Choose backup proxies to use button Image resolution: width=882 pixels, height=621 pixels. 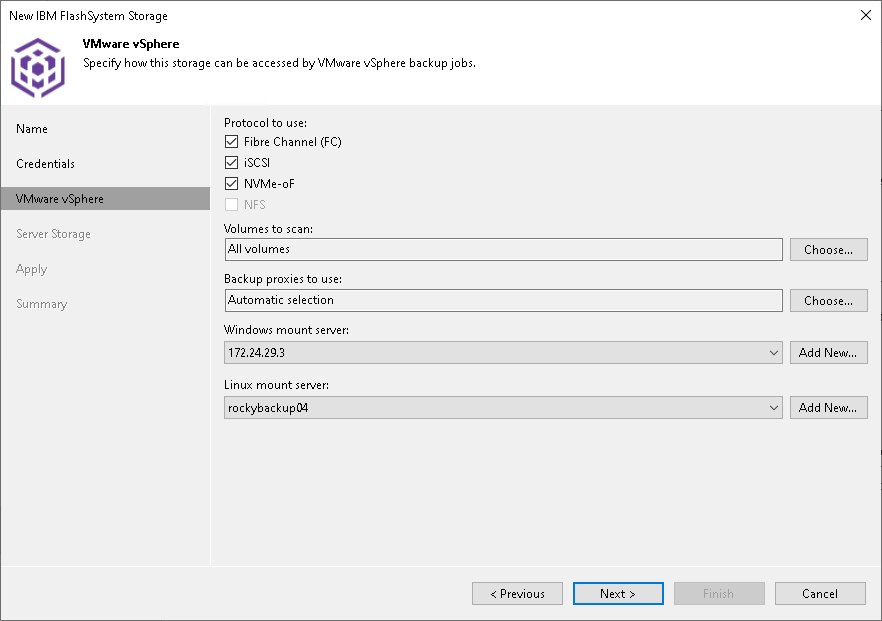(829, 301)
